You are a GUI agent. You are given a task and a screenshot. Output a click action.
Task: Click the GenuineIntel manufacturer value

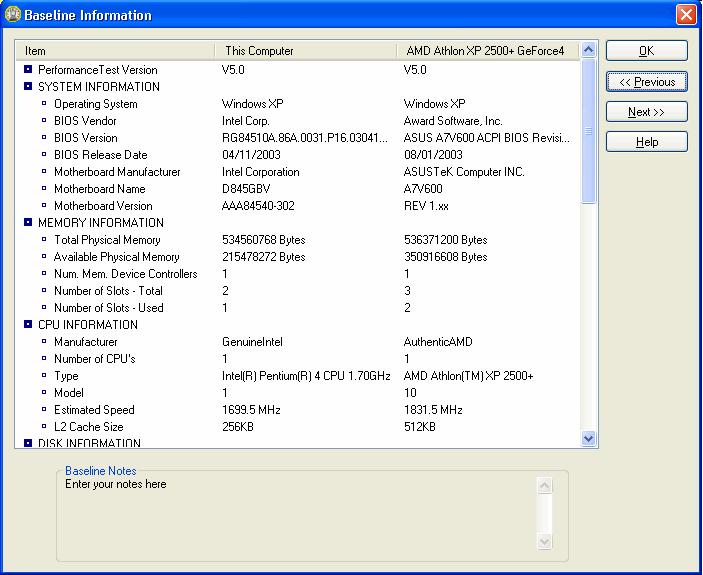(252, 342)
